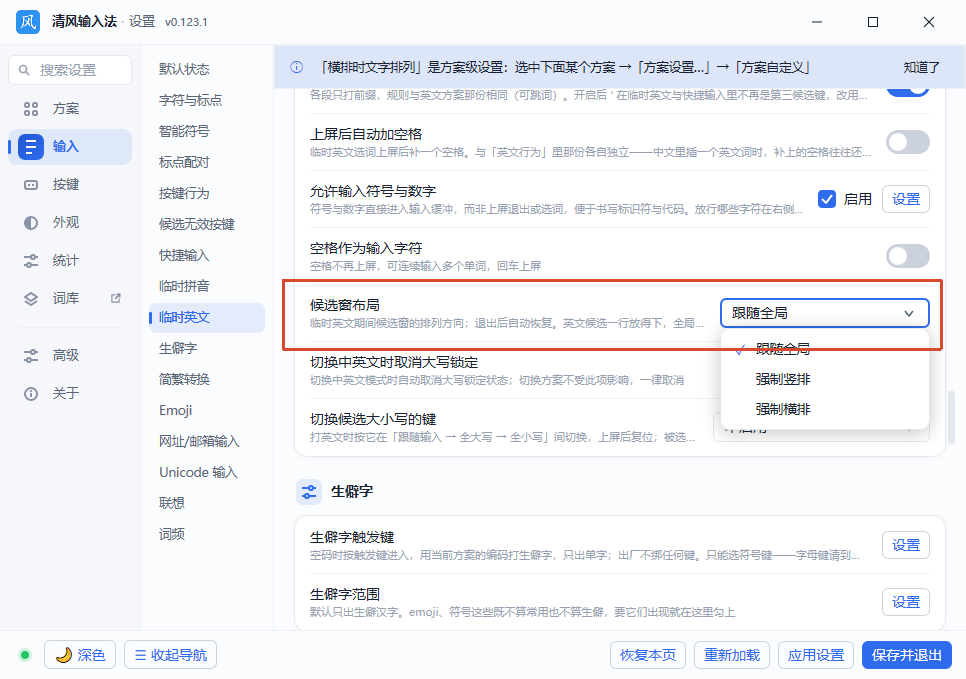Open 统计 via its sliders icon
The image size is (966, 679).
[x=31, y=261]
